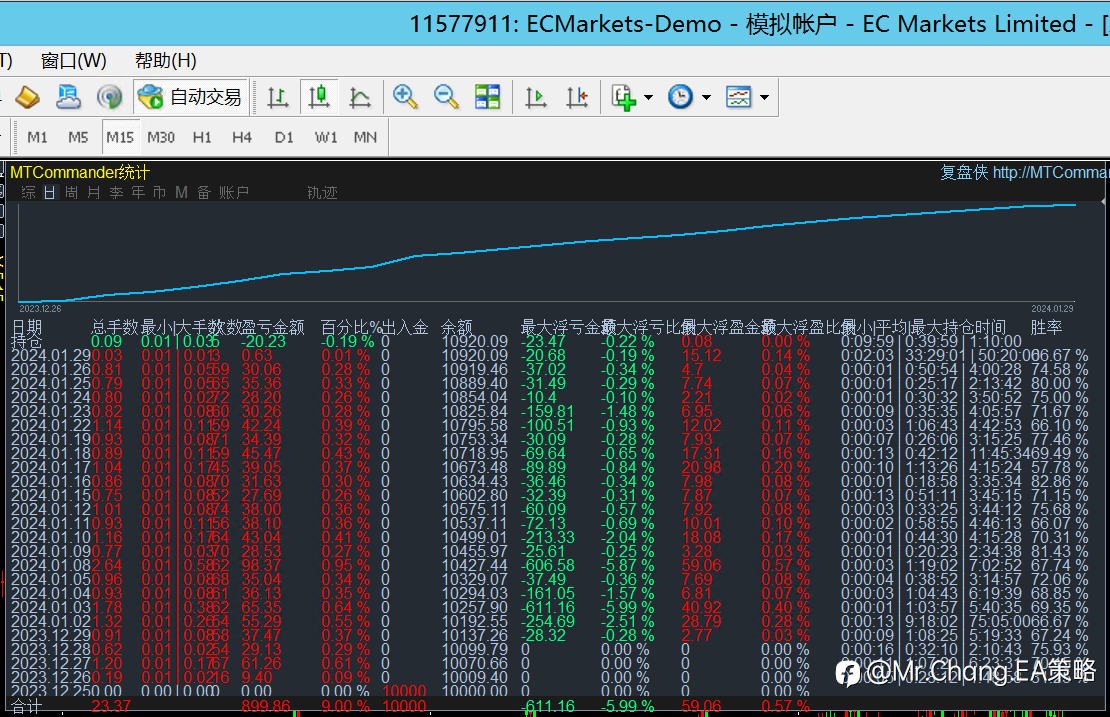Open the 窗口(W) menu
The width and height of the screenshot is (1110, 717).
click(x=74, y=60)
